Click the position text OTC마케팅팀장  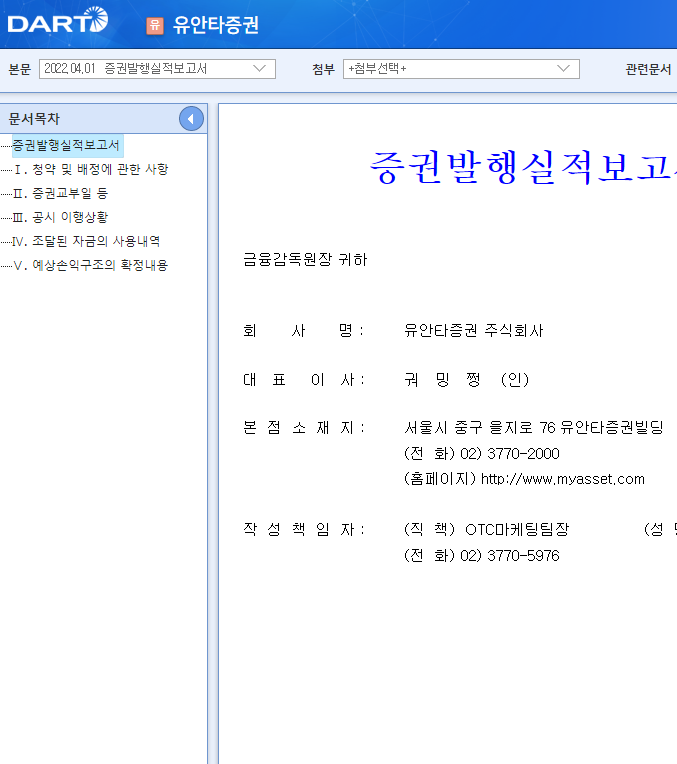pos(517,529)
